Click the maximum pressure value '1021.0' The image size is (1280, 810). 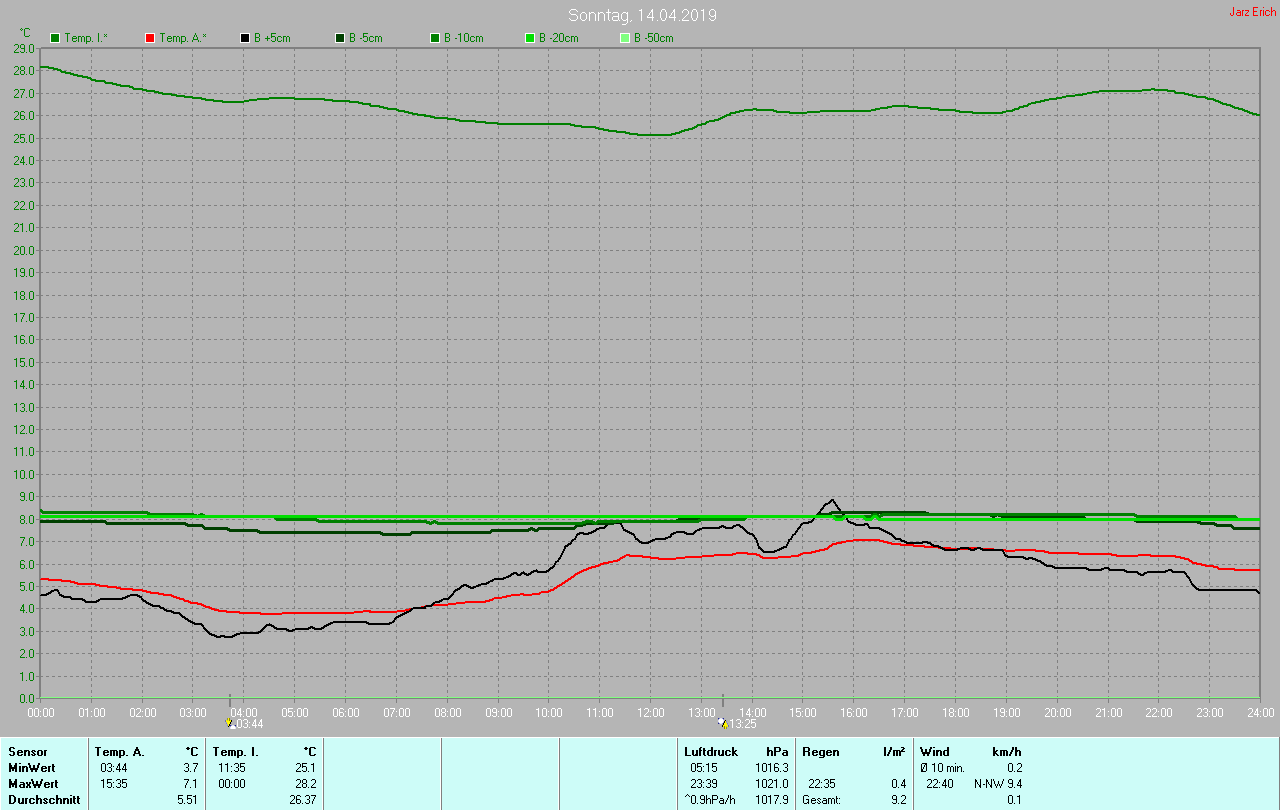[772, 783]
